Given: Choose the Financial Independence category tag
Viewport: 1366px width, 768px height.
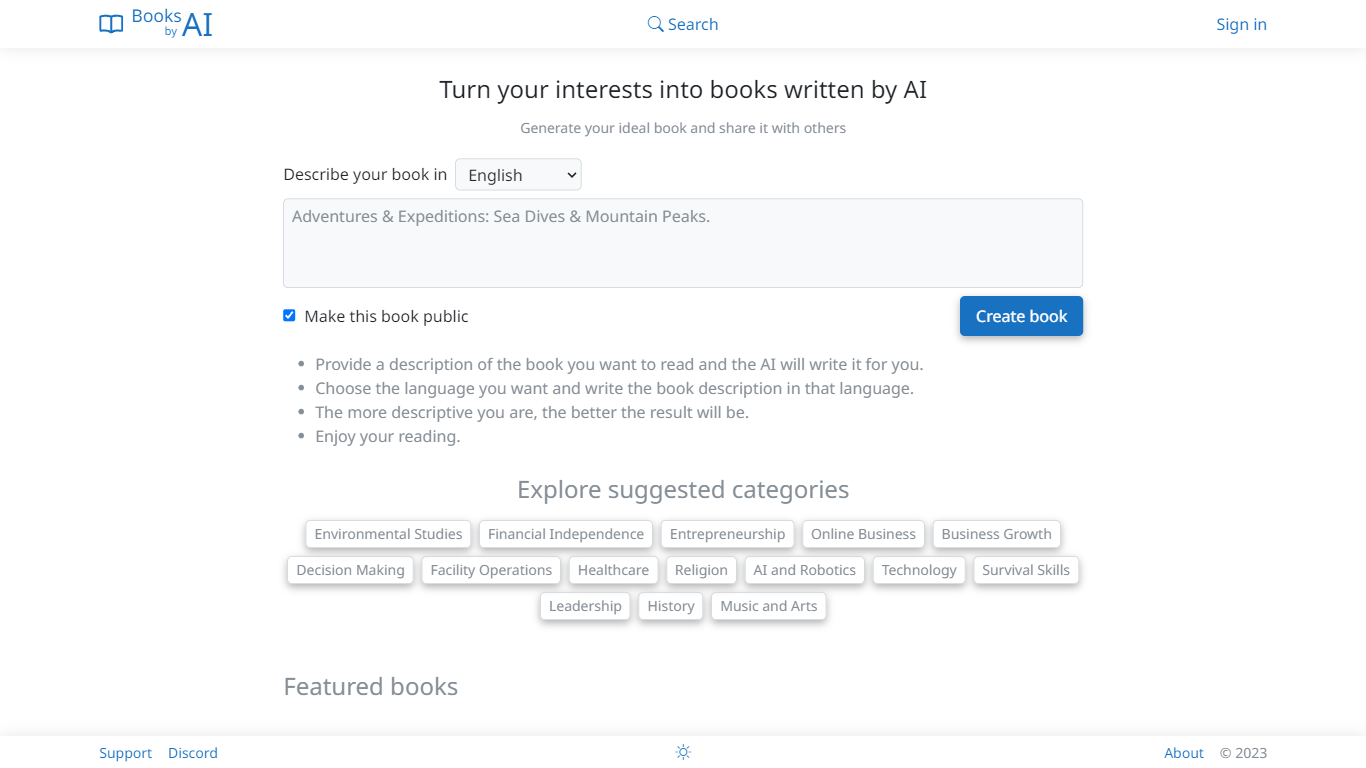Looking at the screenshot, I should point(565,534).
